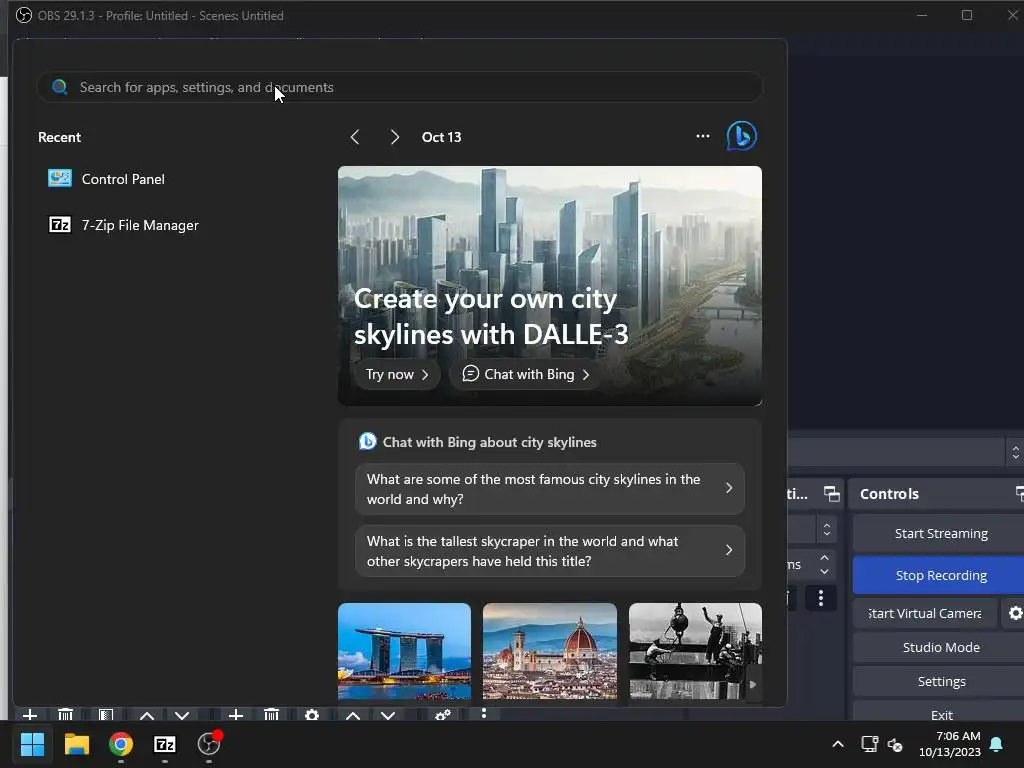
Task: Remove source using second OBS trash icon
Action: coord(272,715)
